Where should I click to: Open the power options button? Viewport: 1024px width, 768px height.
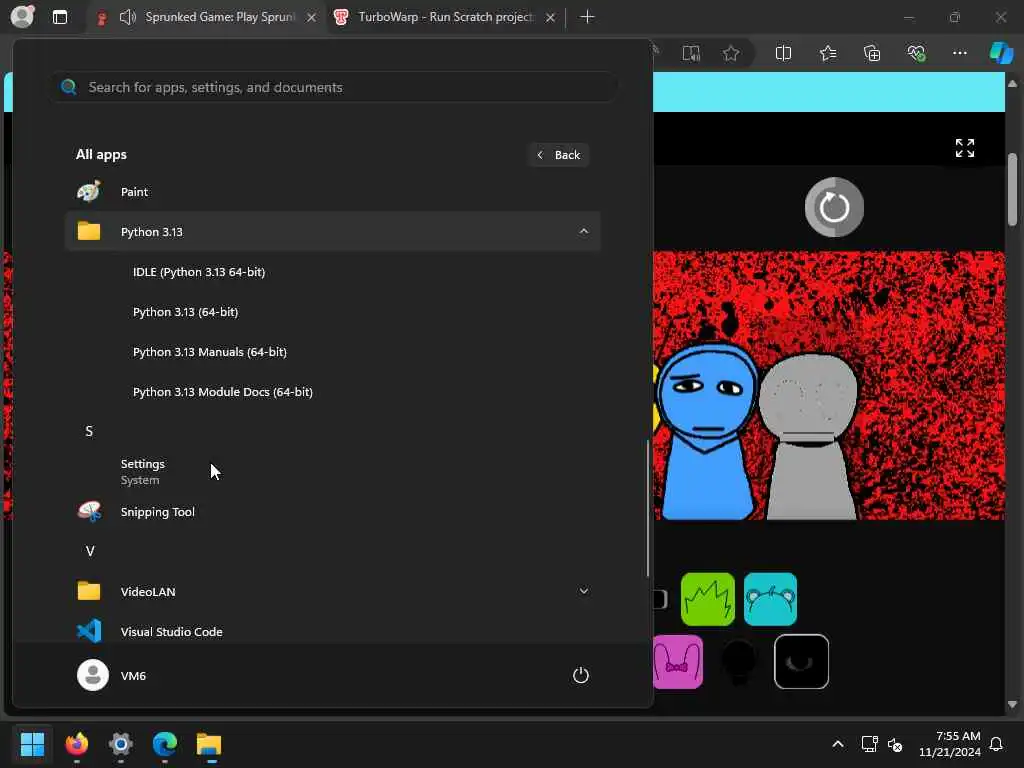[581, 675]
